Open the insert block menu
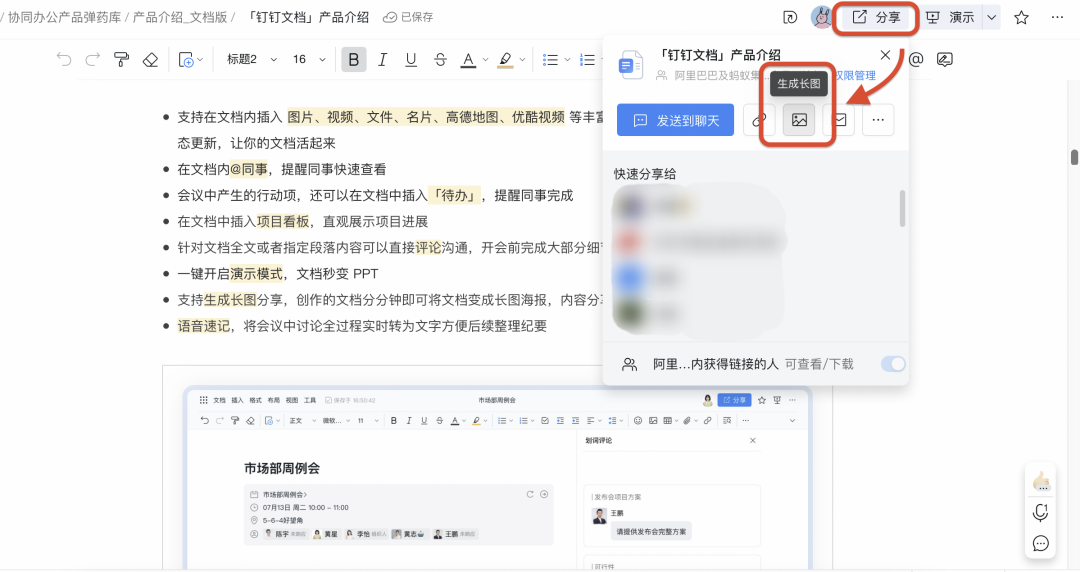Screen dimensions: 1080x572 pos(190,60)
